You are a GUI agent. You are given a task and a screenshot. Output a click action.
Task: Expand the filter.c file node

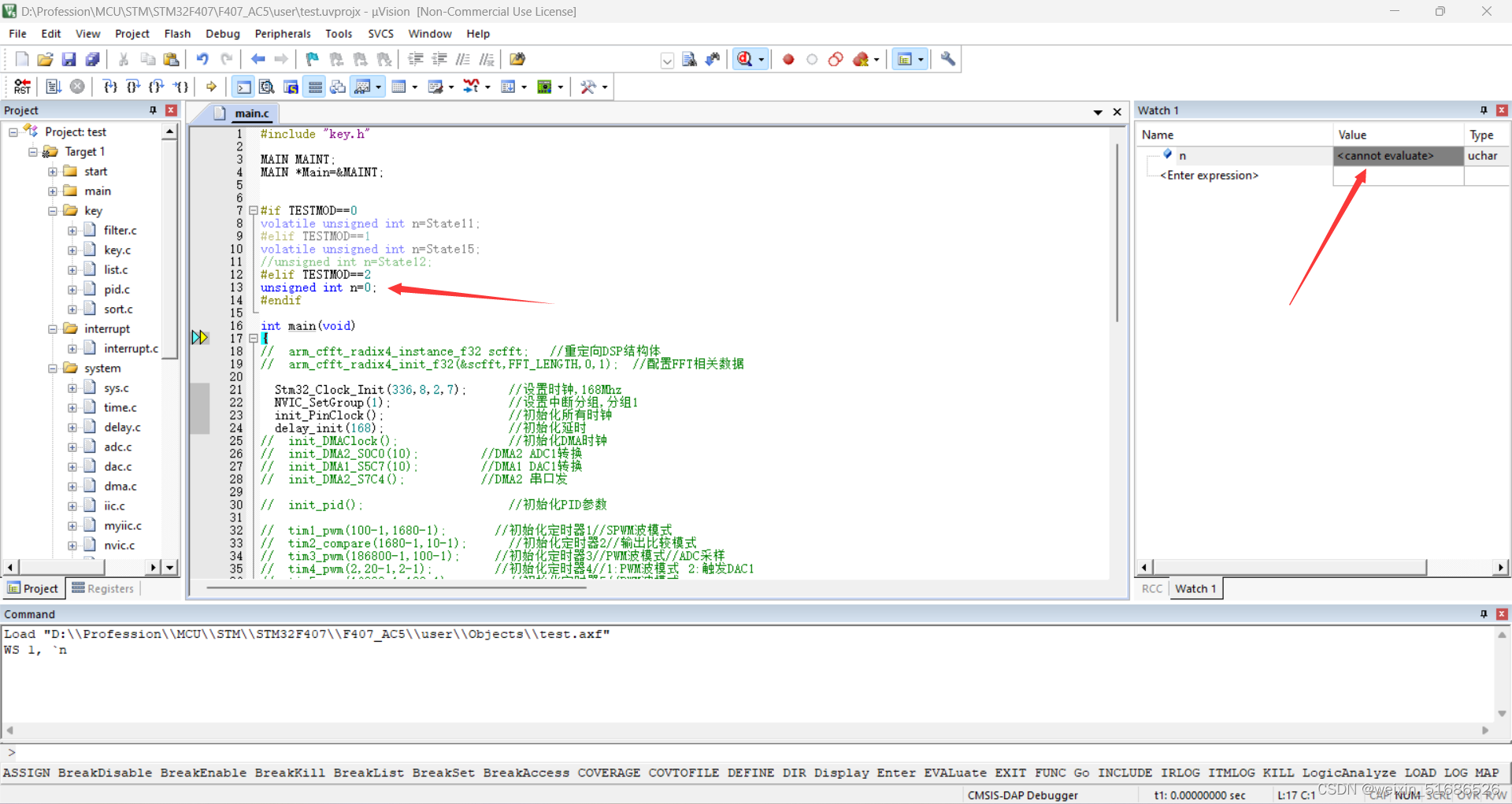(72, 231)
